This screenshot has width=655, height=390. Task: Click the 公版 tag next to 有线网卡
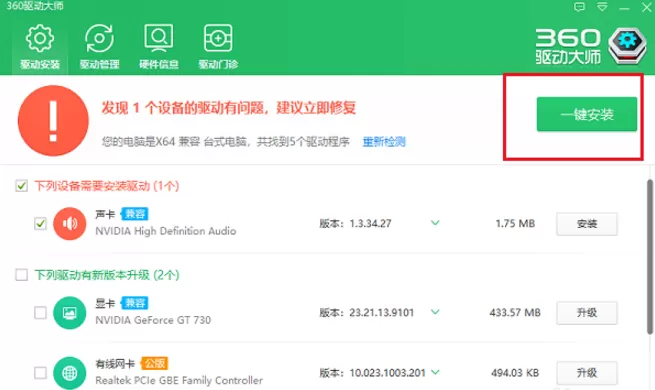click(x=154, y=363)
